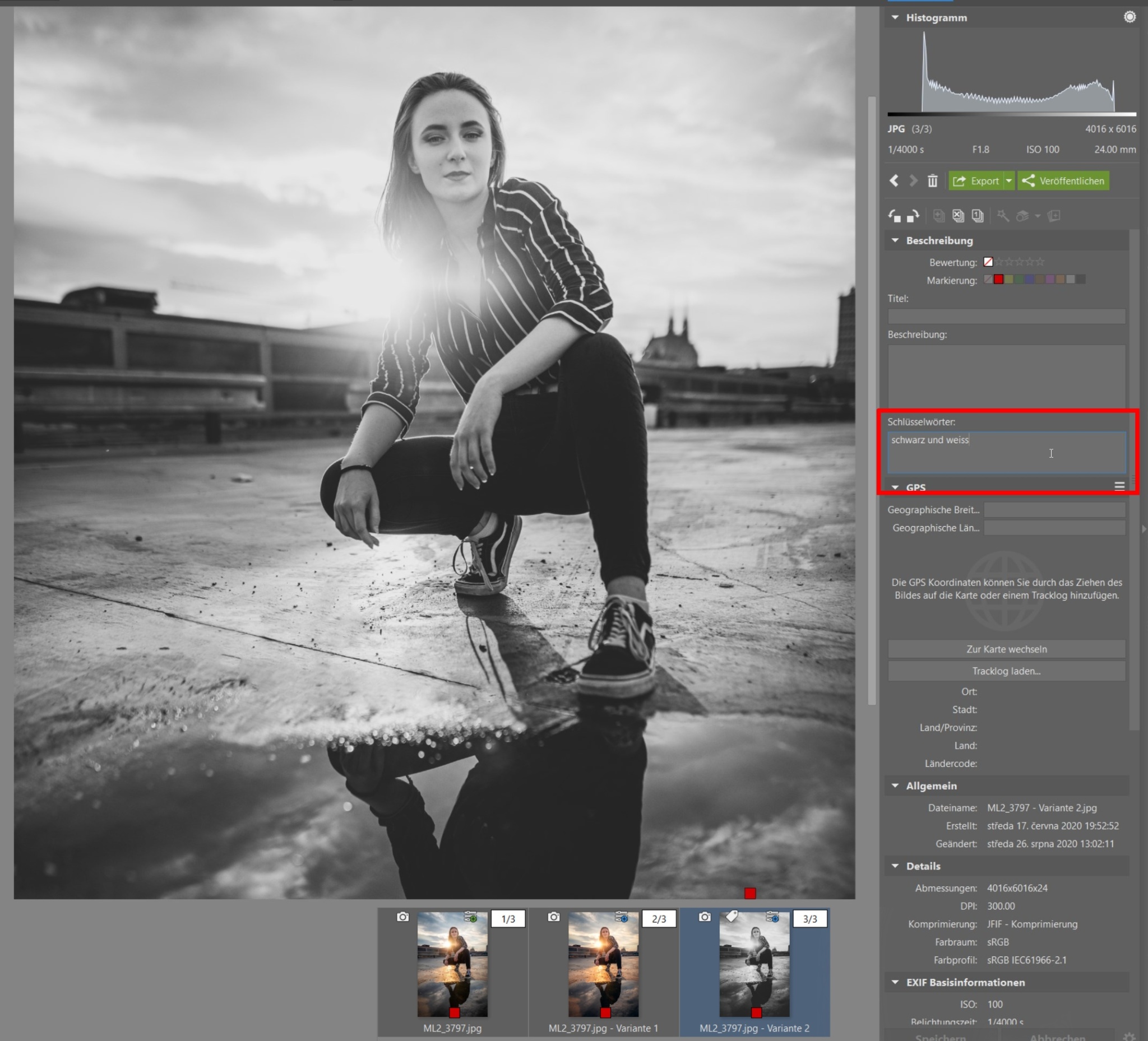Set rating to five stars
The height and width of the screenshot is (1041, 1148).
click(x=1040, y=262)
